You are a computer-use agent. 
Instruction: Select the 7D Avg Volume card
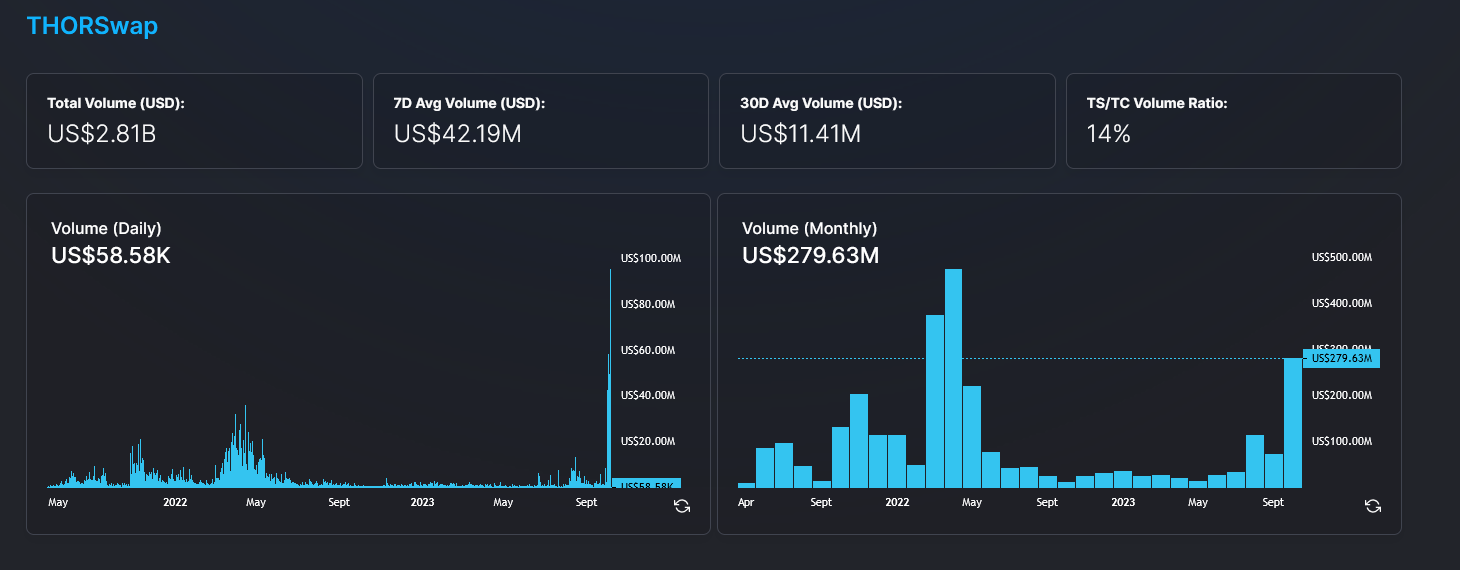click(540, 120)
